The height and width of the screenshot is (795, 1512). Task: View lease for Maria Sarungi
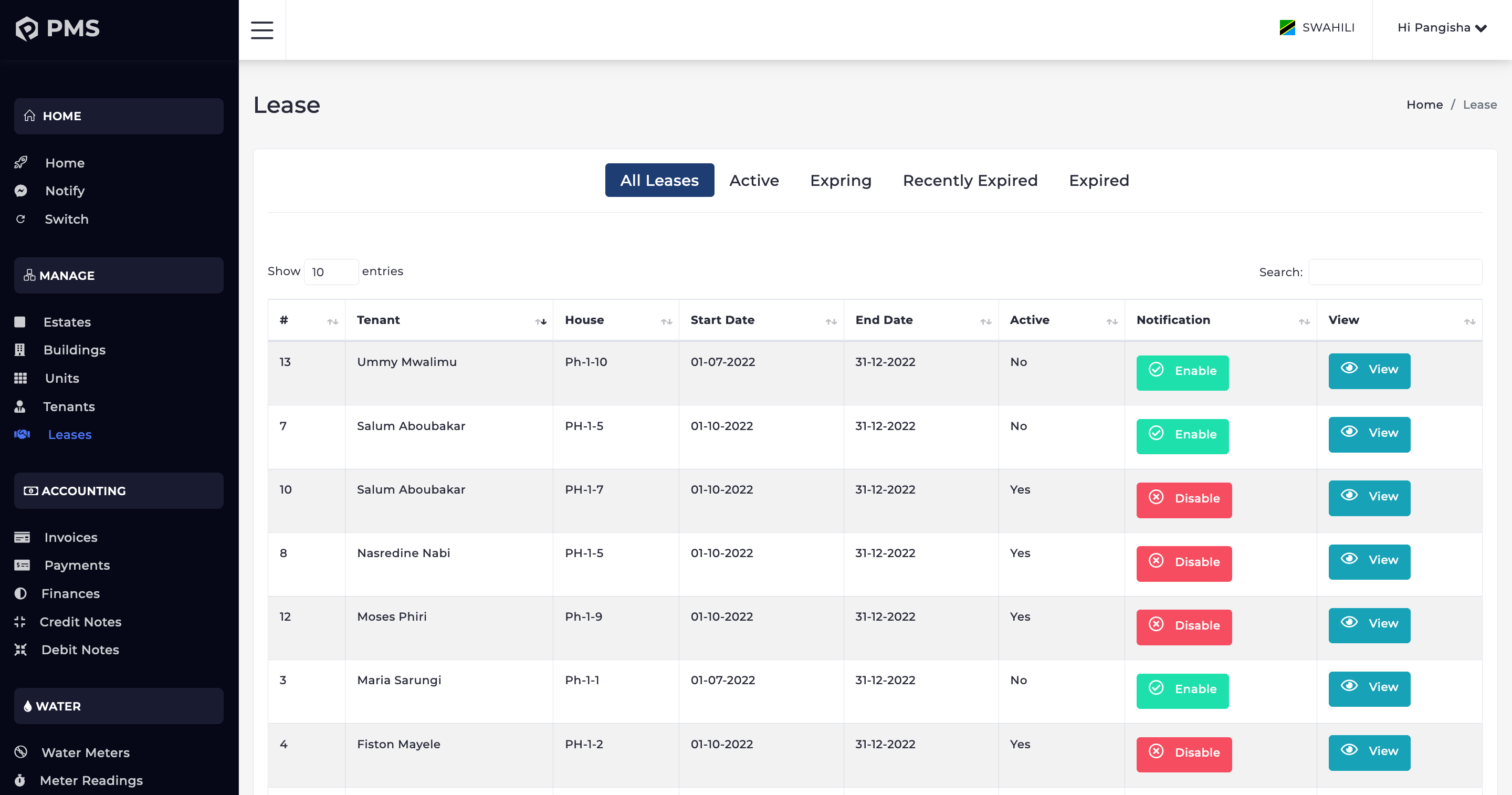1368,688
